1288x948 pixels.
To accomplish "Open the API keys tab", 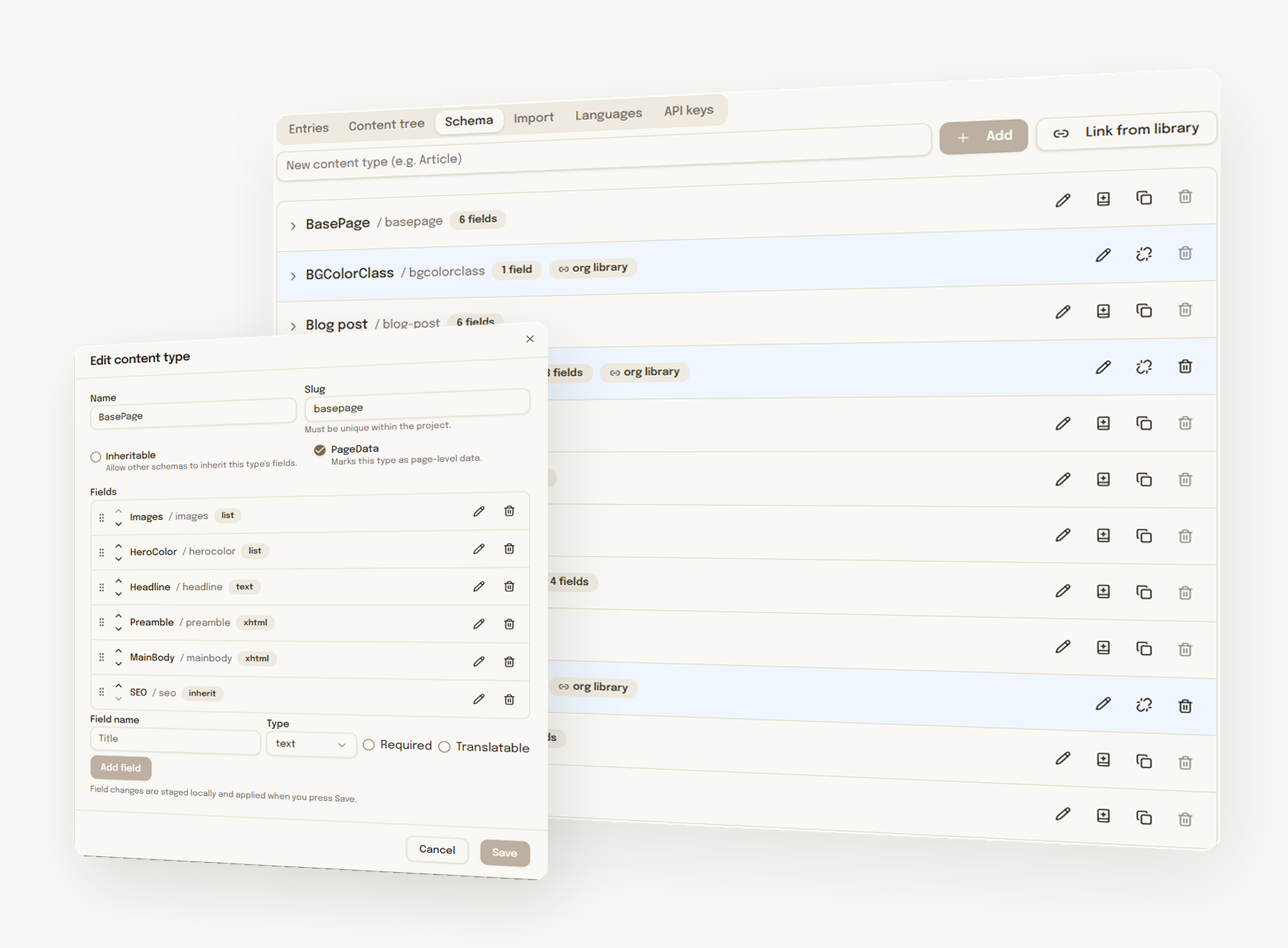I will click(688, 110).
